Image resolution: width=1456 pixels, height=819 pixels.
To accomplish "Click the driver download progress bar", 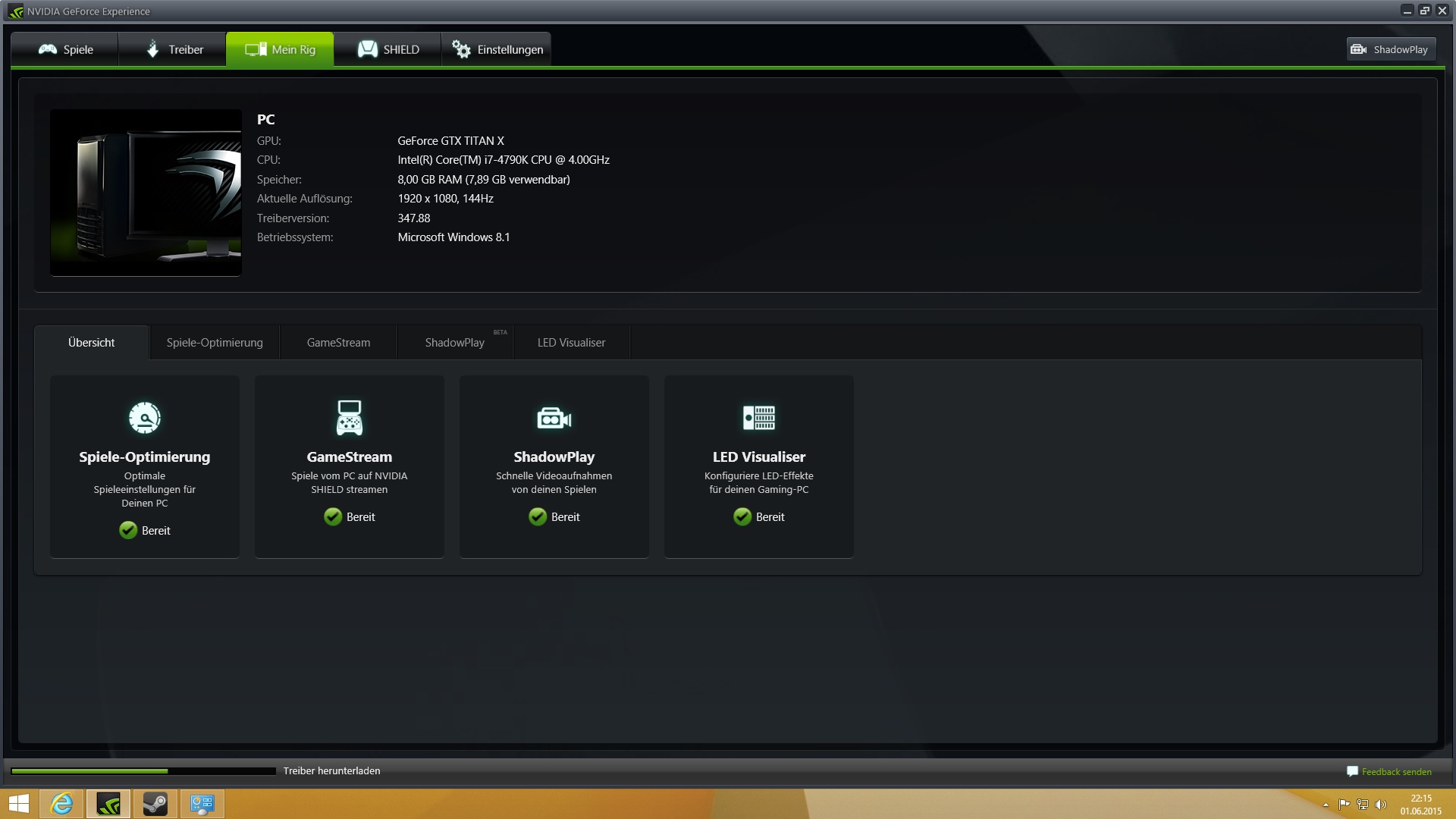I will click(143, 771).
